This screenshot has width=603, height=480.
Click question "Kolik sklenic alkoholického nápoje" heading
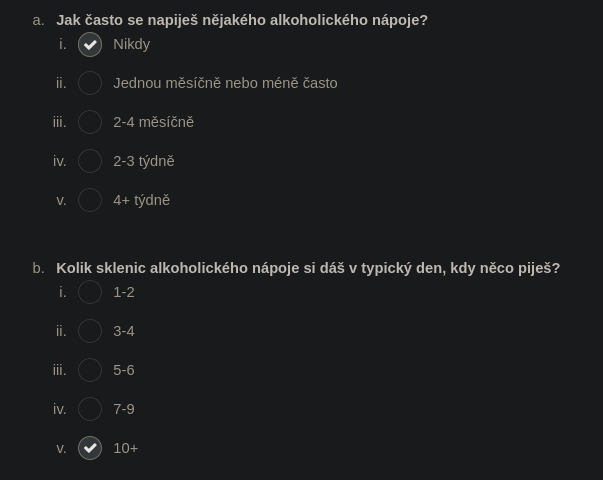pyautogui.click(x=308, y=268)
